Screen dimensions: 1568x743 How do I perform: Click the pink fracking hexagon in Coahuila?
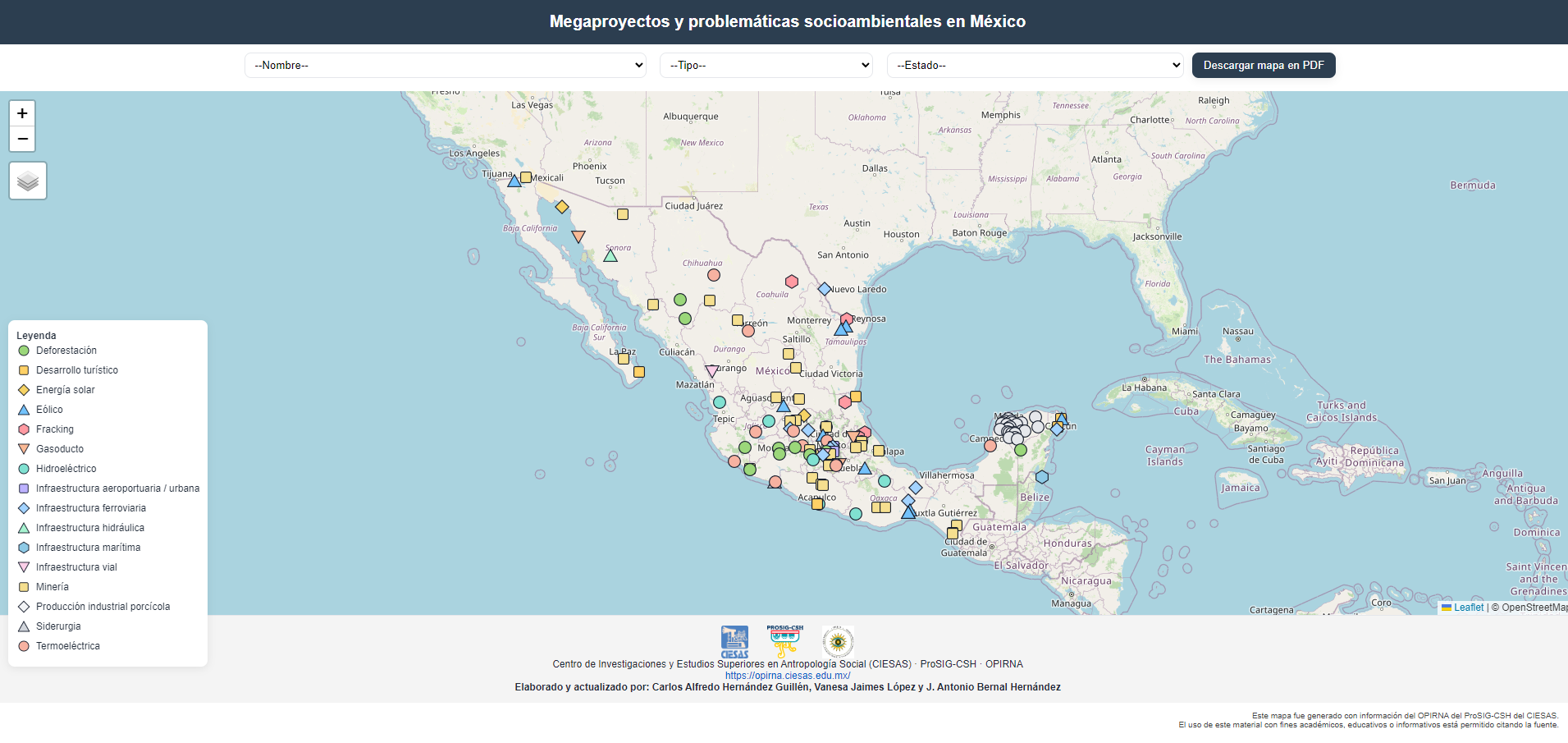click(x=792, y=282)
